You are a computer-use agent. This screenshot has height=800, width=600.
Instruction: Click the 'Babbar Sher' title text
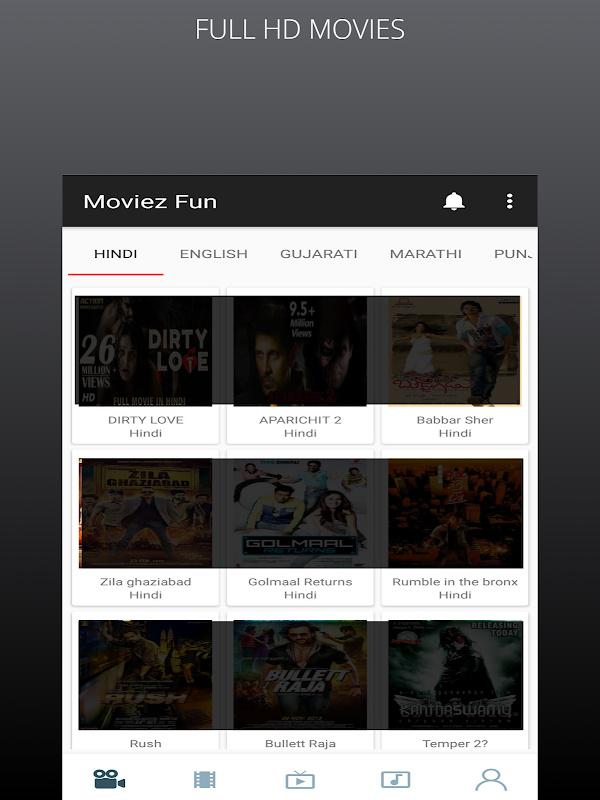pos(455,420)
